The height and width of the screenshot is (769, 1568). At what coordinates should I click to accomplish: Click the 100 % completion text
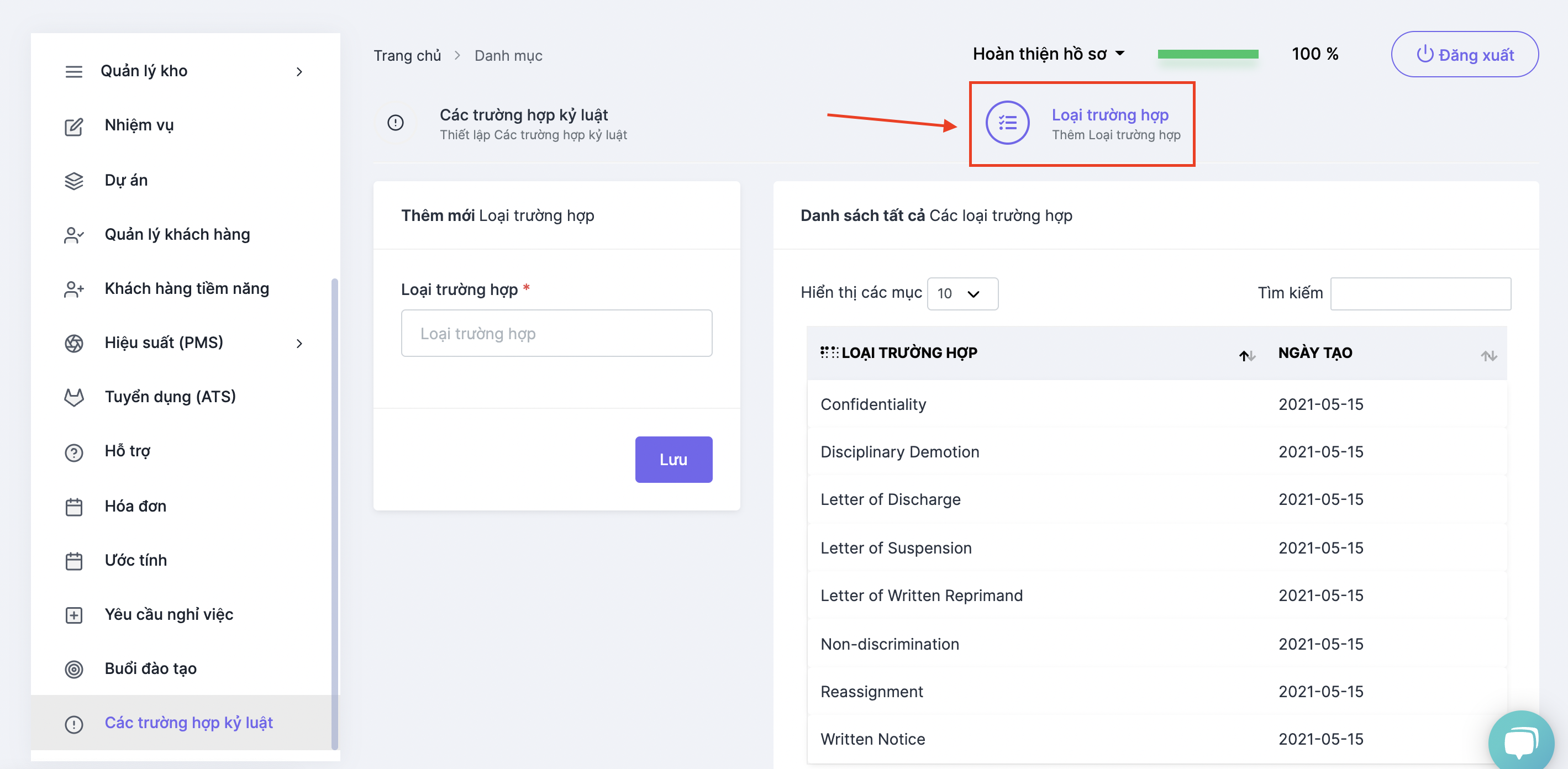(x=1315, y=54)
